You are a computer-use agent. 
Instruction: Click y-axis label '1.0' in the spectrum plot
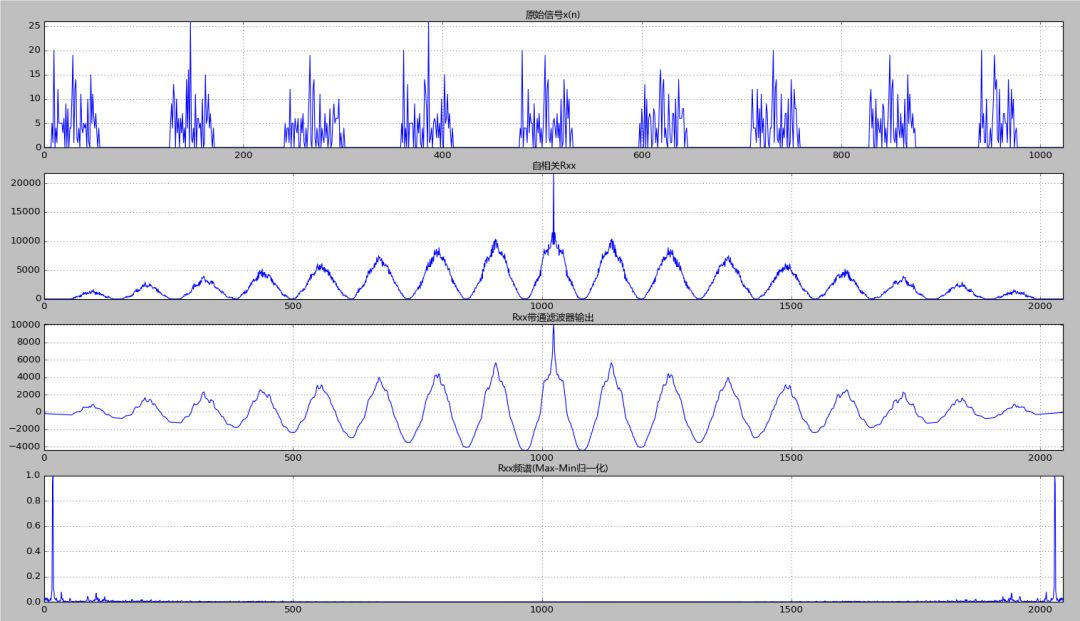[33, 475]
